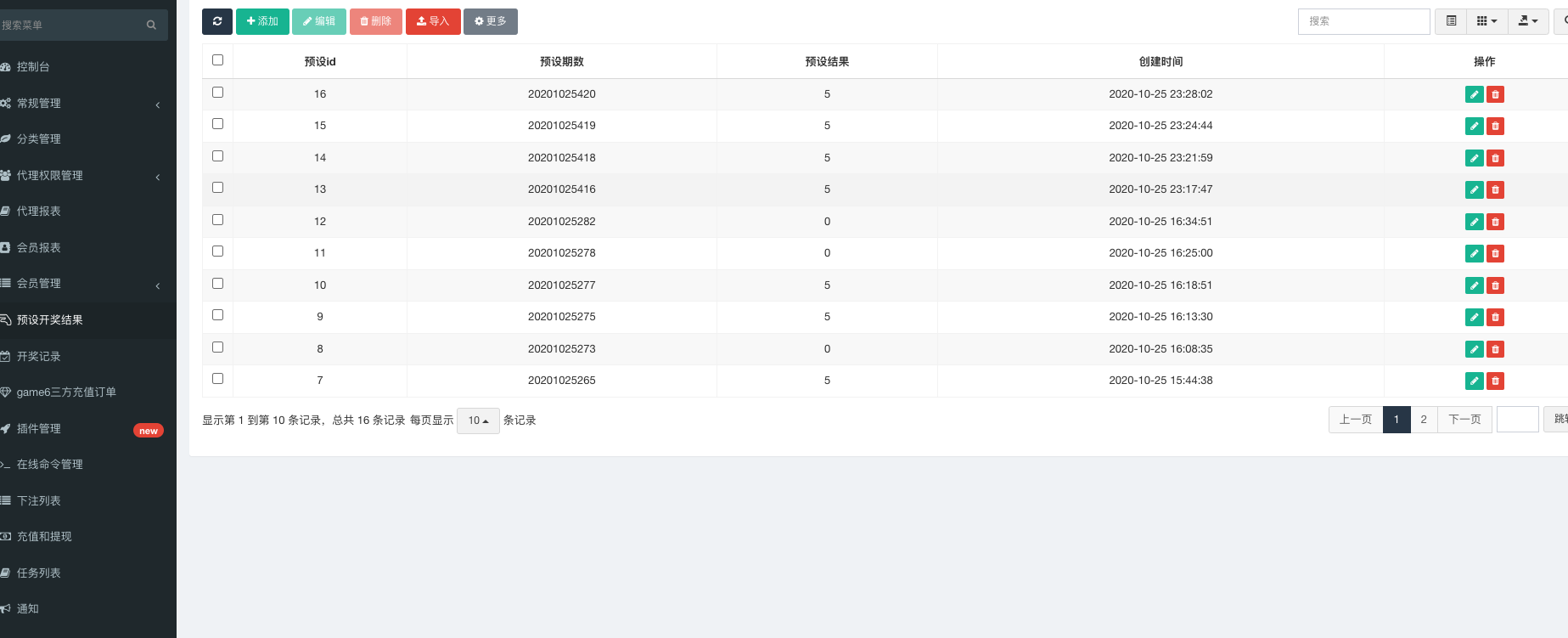The height and width of the screenshot is (638, 1568).
Task: Click the green 添加 add button
Action: coord(262,21)
